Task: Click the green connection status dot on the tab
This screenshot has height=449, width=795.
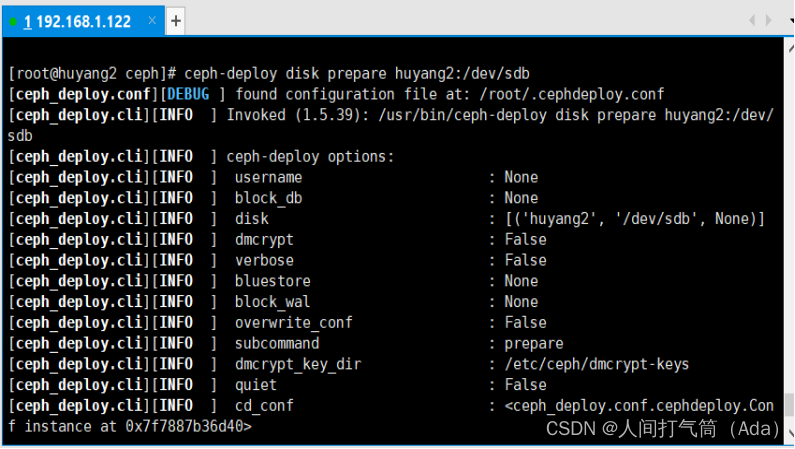Action: (13, 22)
